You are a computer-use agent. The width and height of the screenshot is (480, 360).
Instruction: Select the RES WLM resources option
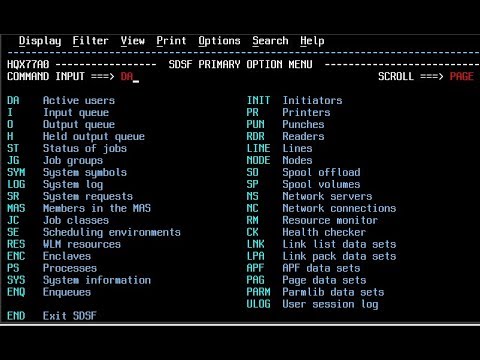64,244
